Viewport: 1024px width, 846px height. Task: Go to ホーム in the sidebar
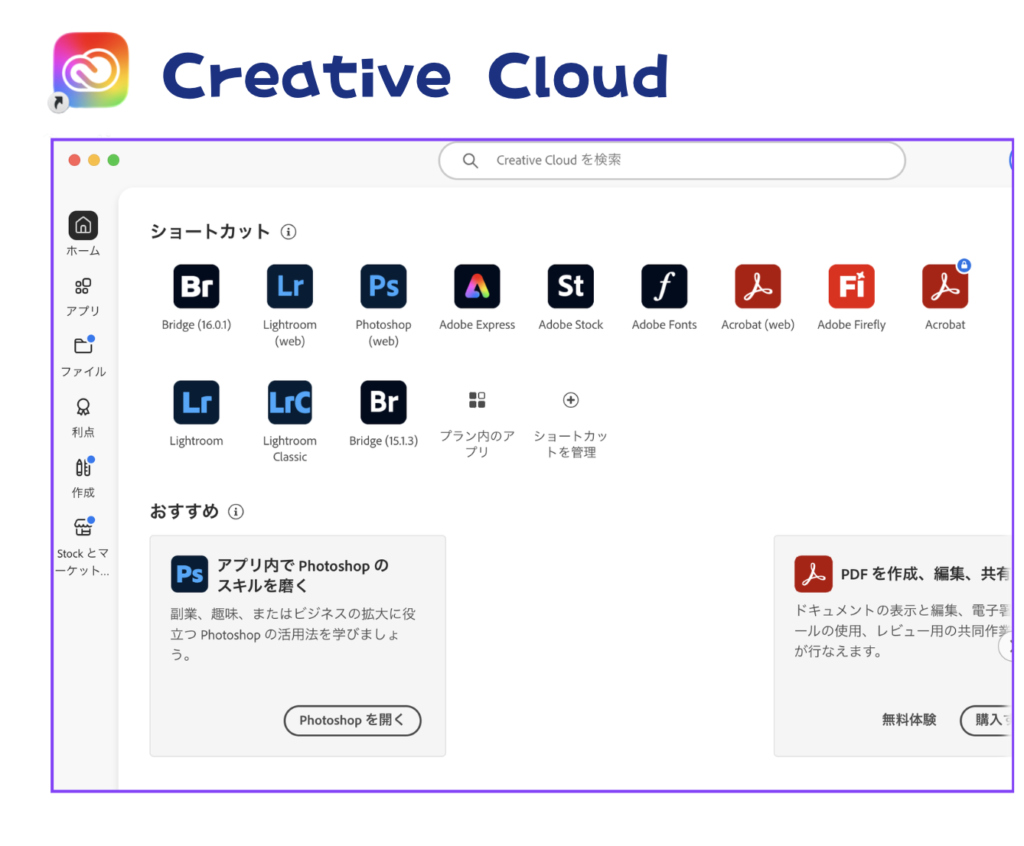(83, 226)
